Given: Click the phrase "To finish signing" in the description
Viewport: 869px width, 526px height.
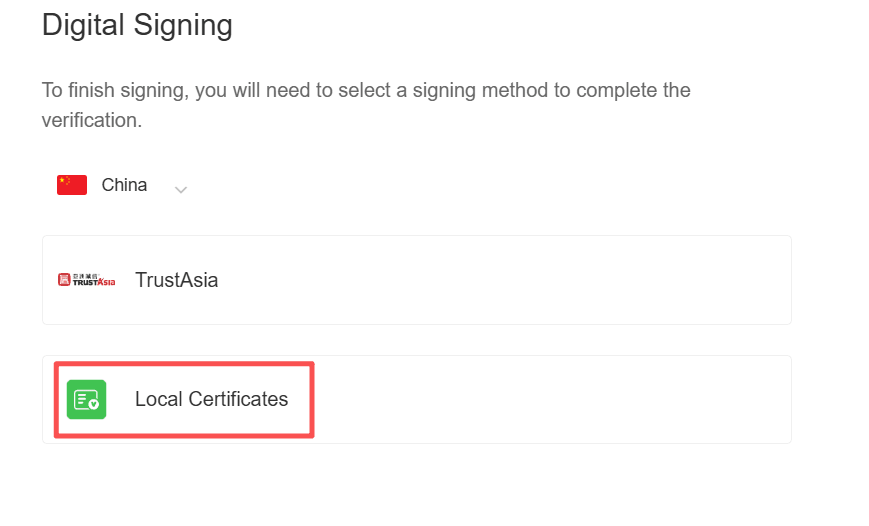Looking at the screenshot, I should (111, 90).
